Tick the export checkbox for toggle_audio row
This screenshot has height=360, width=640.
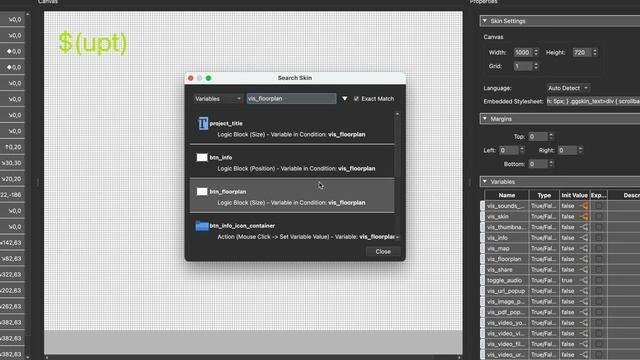click(x=598, y=280)
